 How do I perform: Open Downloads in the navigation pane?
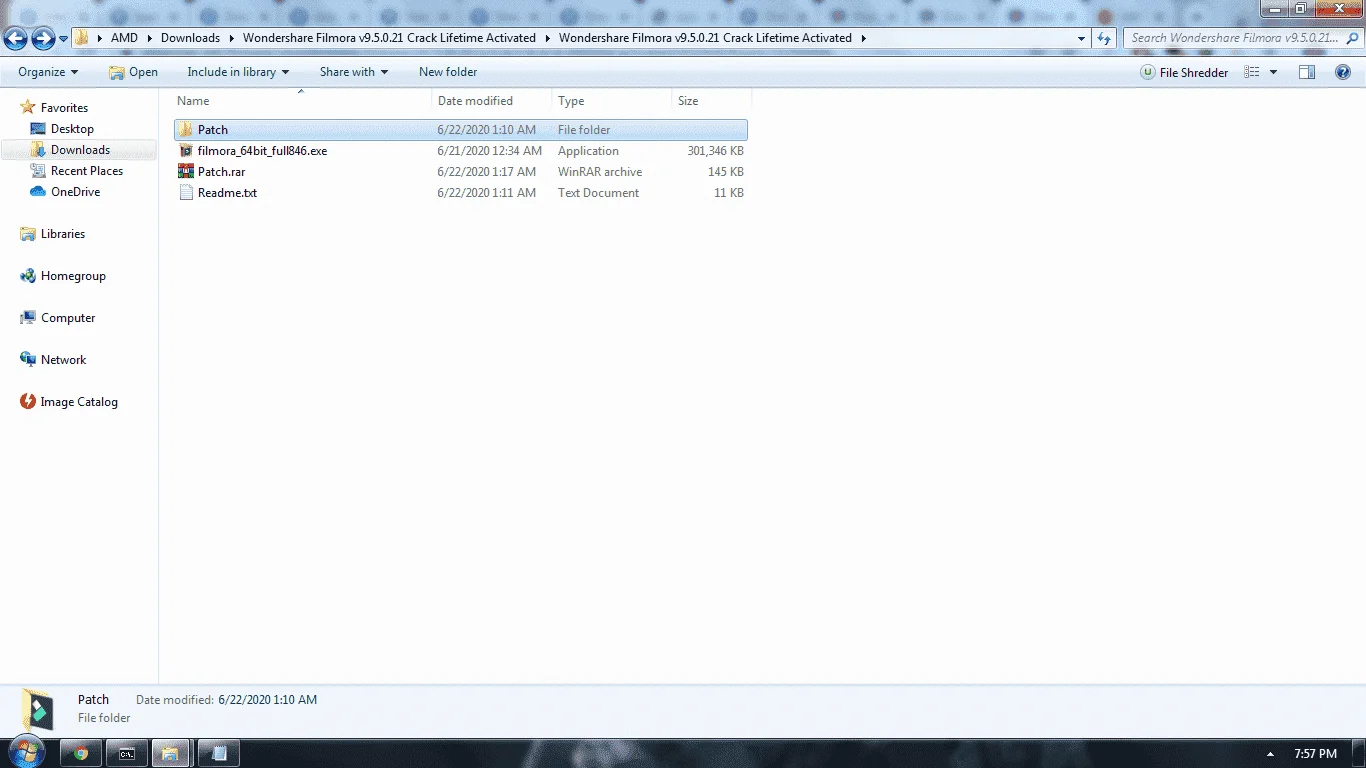70,150
